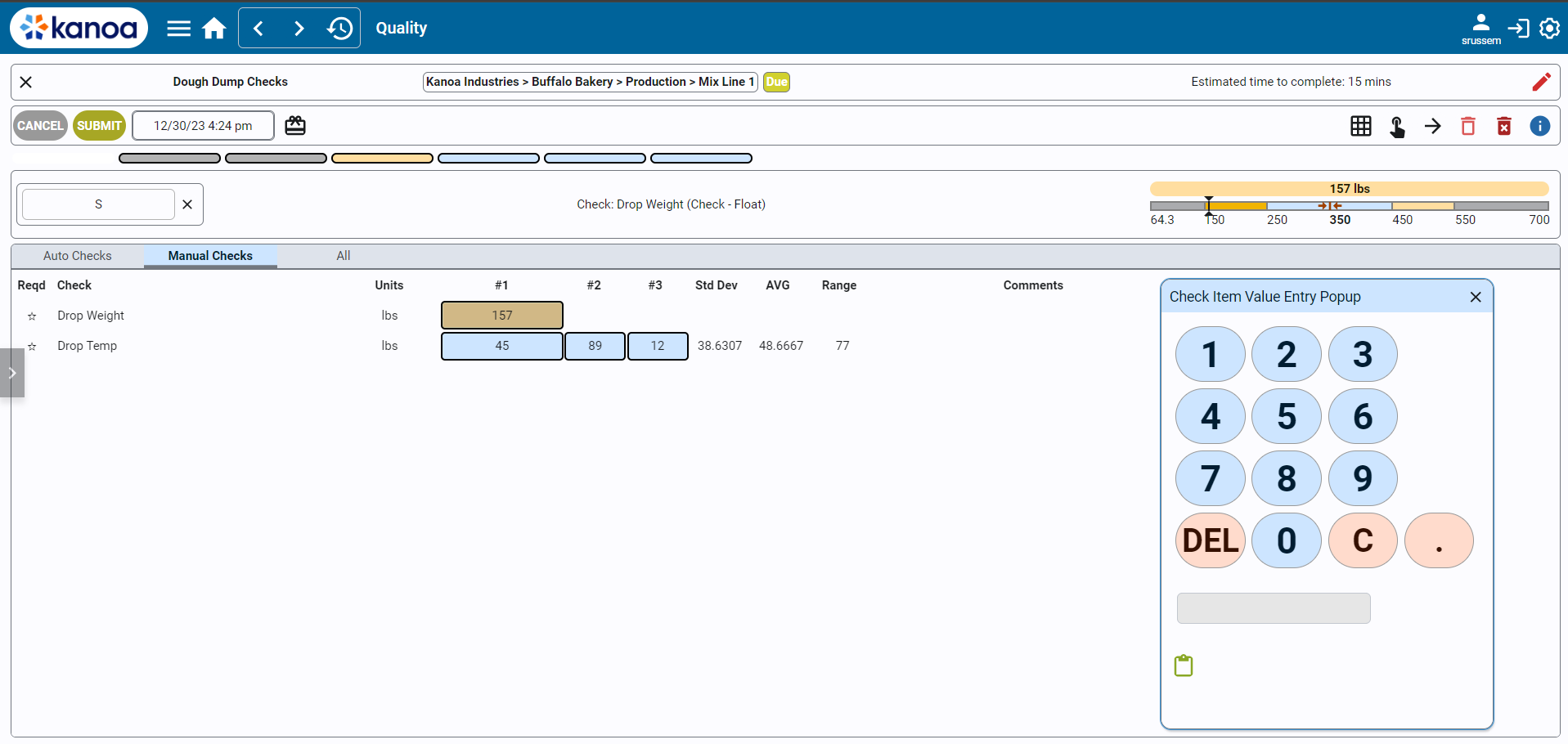Close the Check Item Value Entry Popup
1568x744 pixels.
click(x=1476, y=297)
